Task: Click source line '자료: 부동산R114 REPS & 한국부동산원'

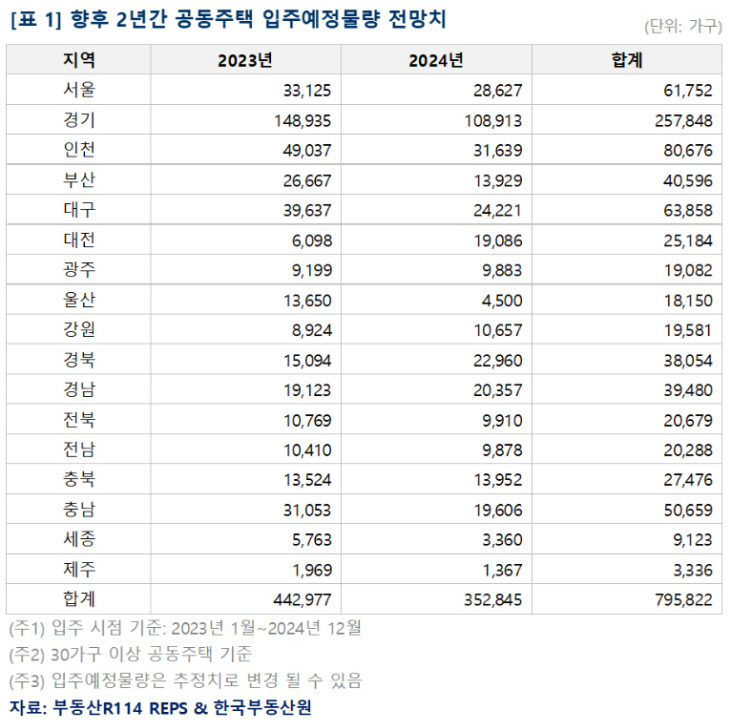Action: click(x=160, y=708)
